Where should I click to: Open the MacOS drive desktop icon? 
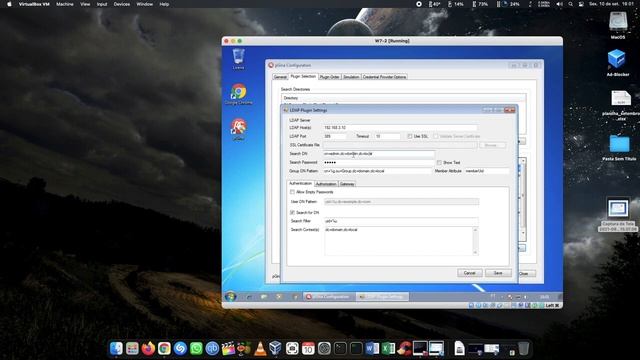point(618,24)
